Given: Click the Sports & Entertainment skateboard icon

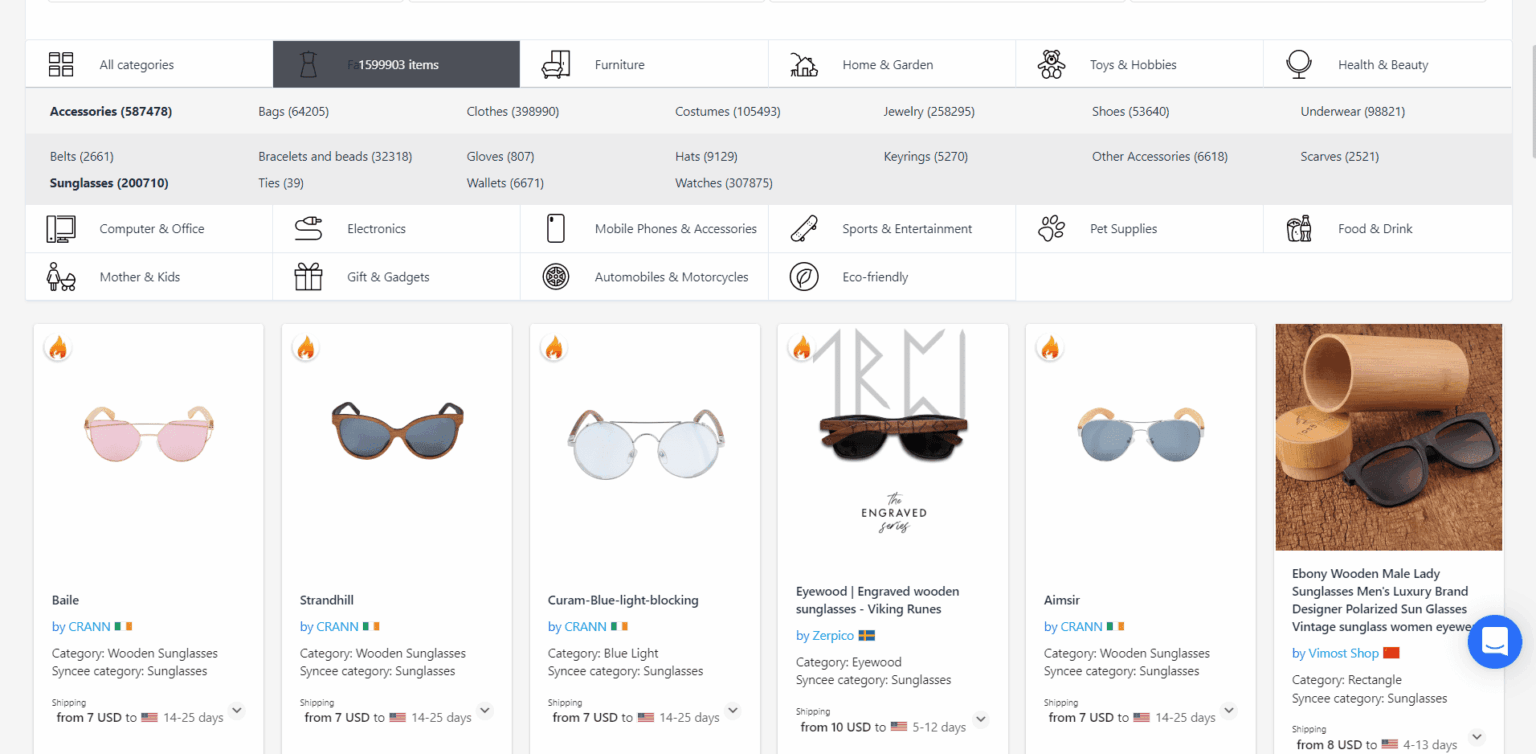Looking at the screenshot, I should pyautogui.click(x=804, y=228).
